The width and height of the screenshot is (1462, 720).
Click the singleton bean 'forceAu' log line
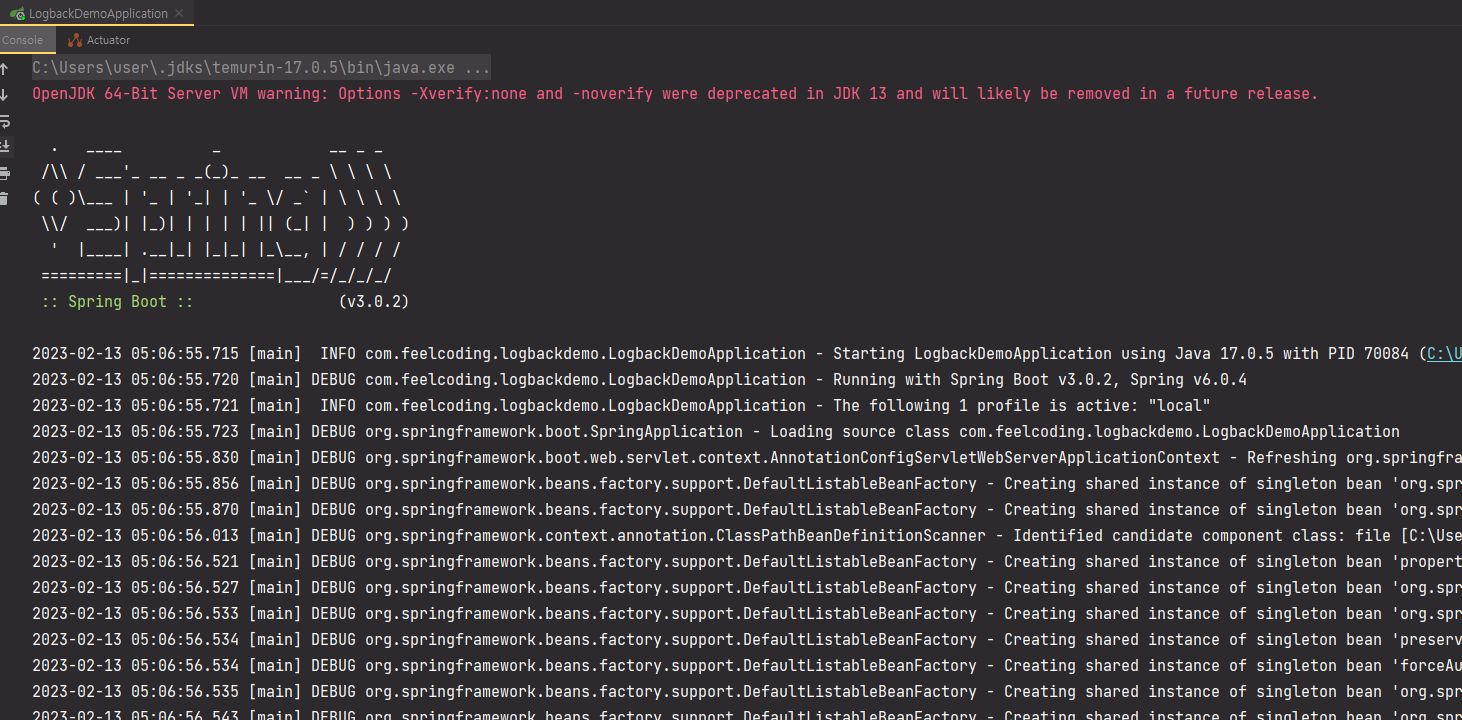747,665
